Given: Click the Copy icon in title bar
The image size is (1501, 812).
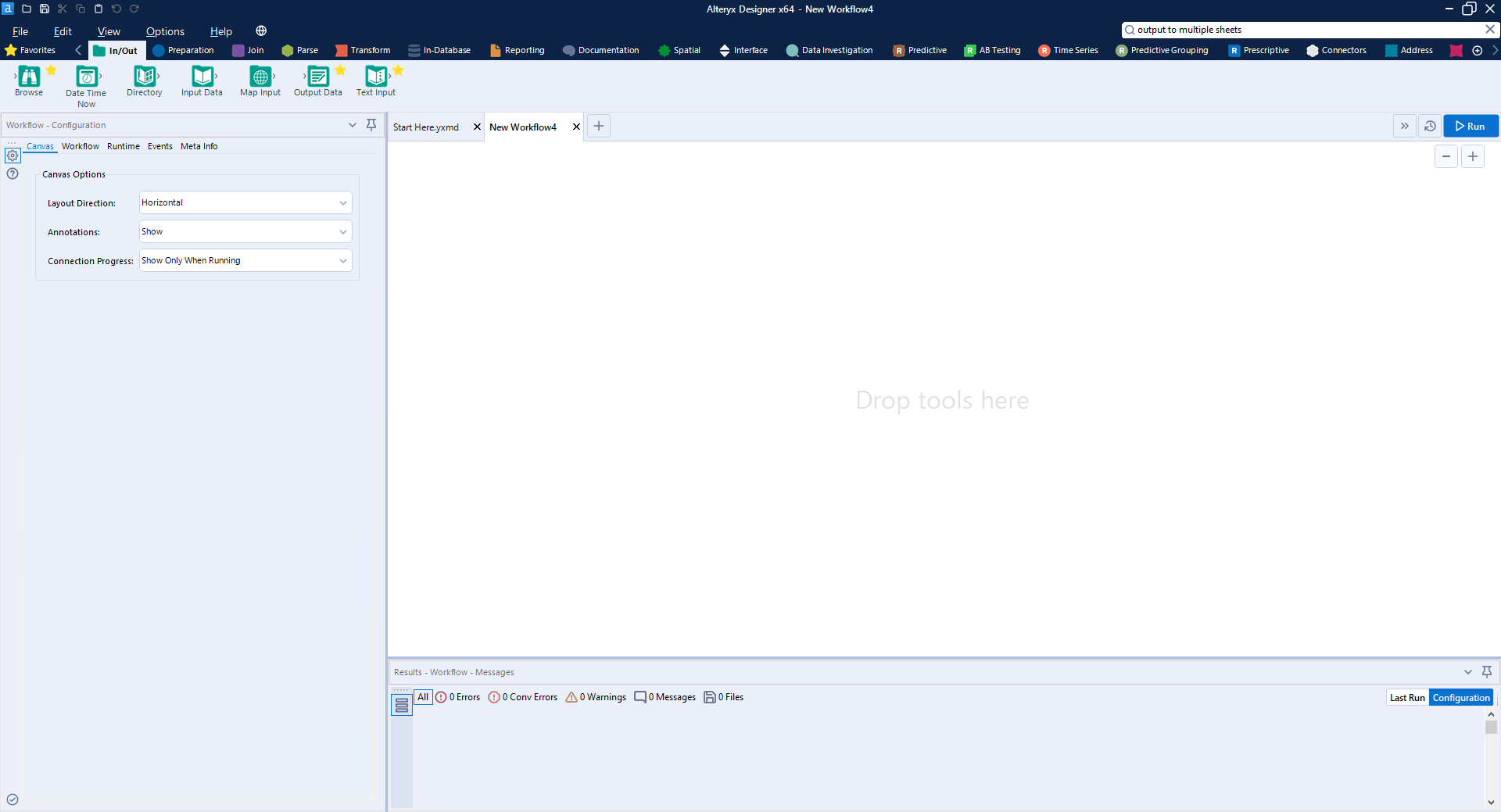Looking at the screenshot, I should coord(81,9).
